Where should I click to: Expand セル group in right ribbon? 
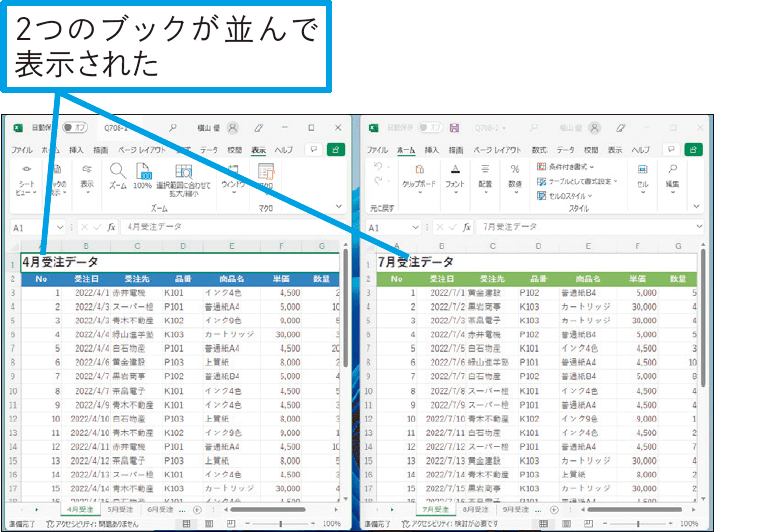click(643, 180)
